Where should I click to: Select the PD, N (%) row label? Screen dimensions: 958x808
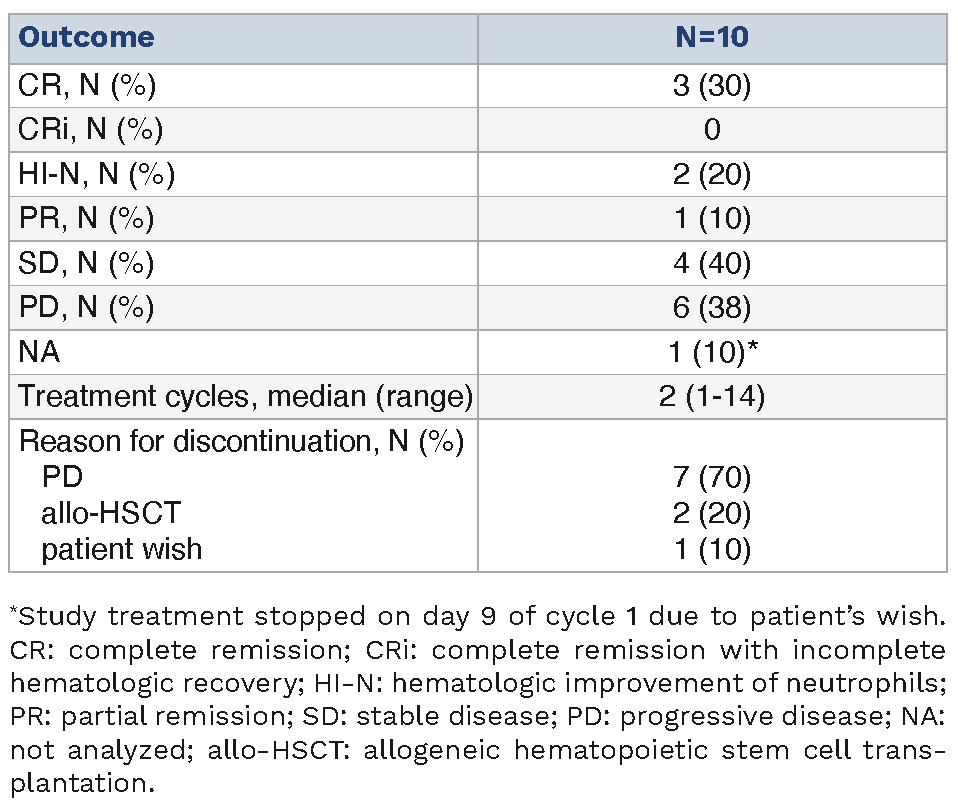pos(86,308)
